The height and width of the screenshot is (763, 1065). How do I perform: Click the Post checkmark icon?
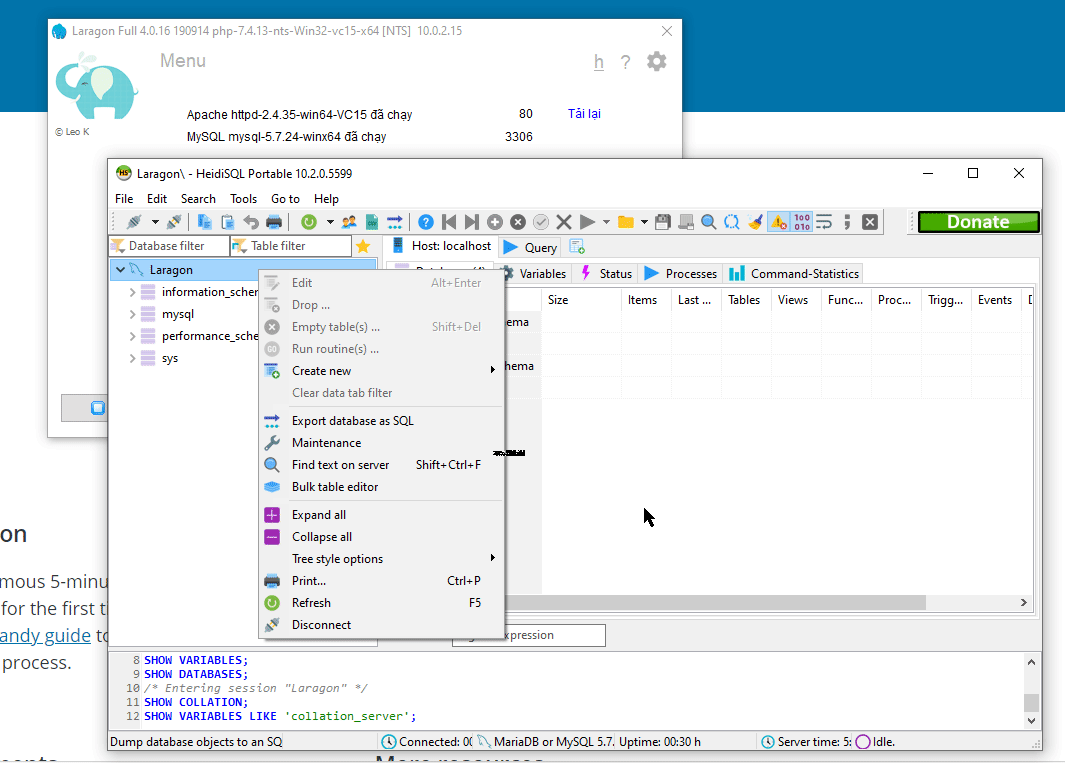(541, 221)
